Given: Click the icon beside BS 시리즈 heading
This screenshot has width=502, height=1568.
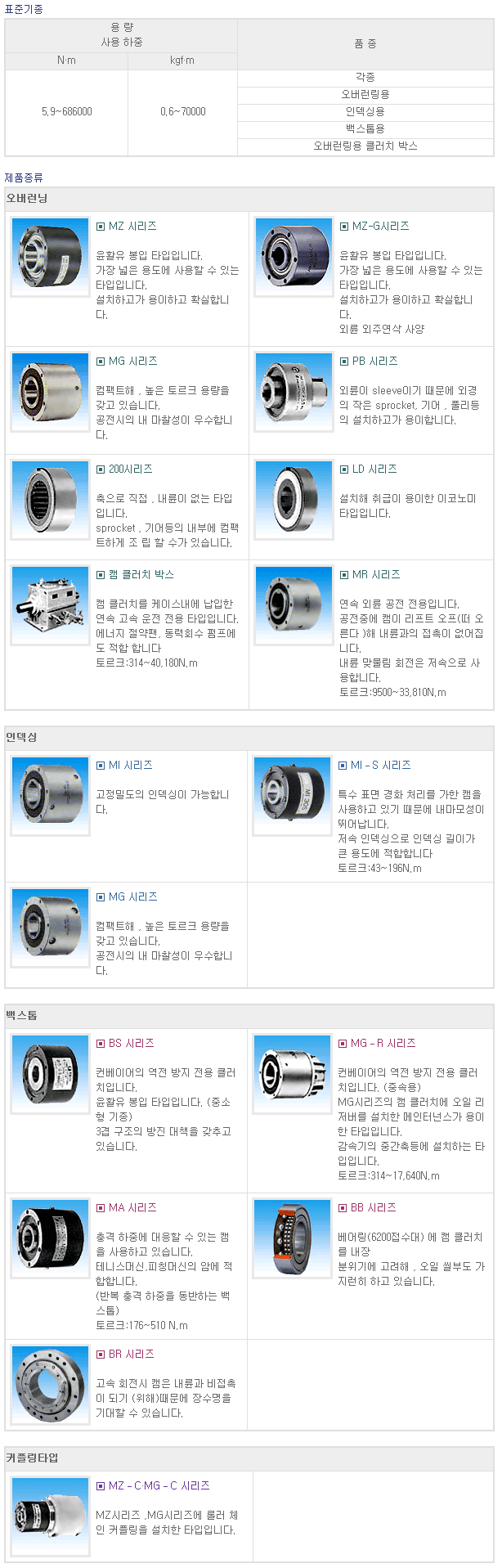Looking at the screenshot, I should pos(101,1044).
